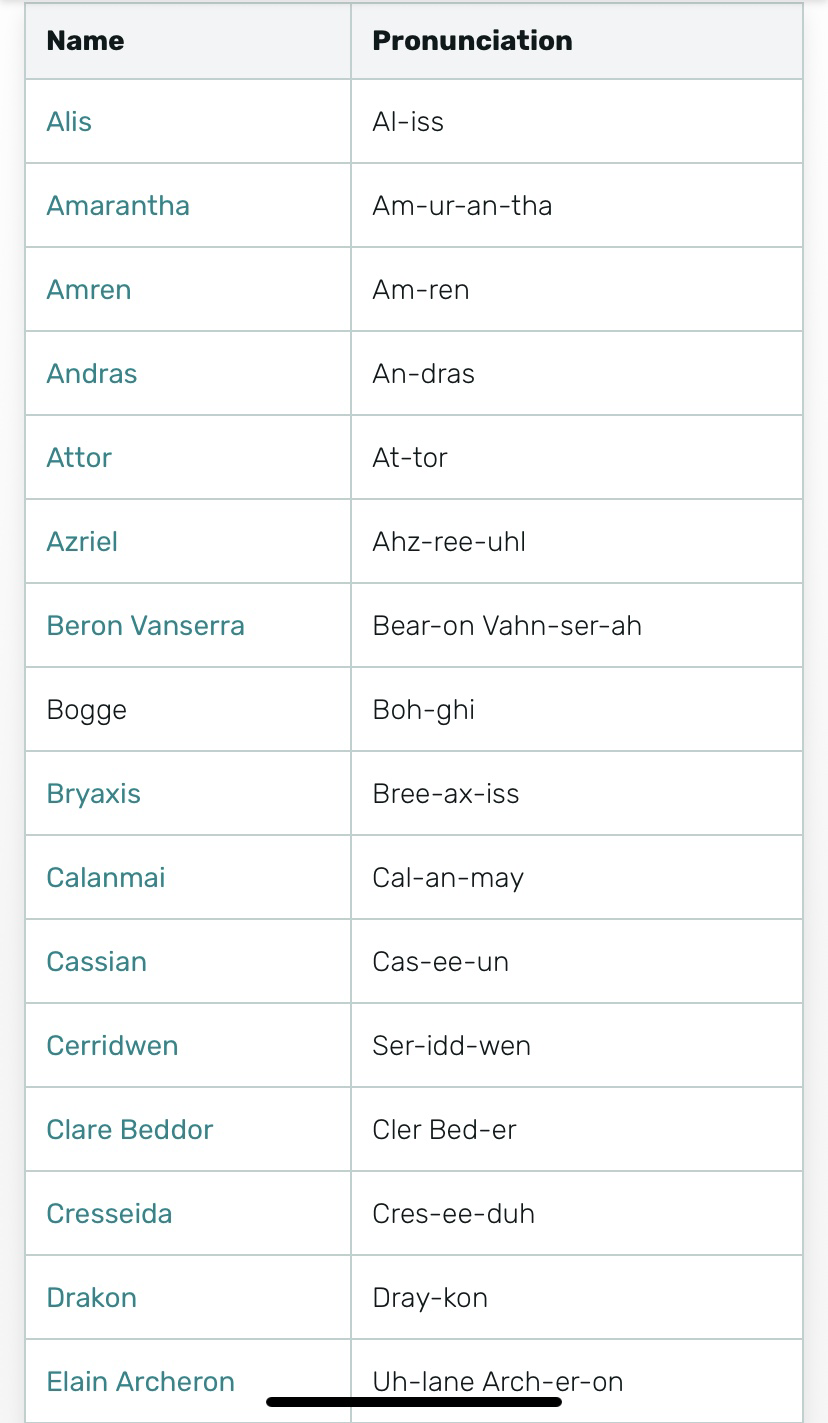Tap the Attor name link
Image resolution: width=828 pixels, height=1423 pixels.
click(x=79, y=458)
